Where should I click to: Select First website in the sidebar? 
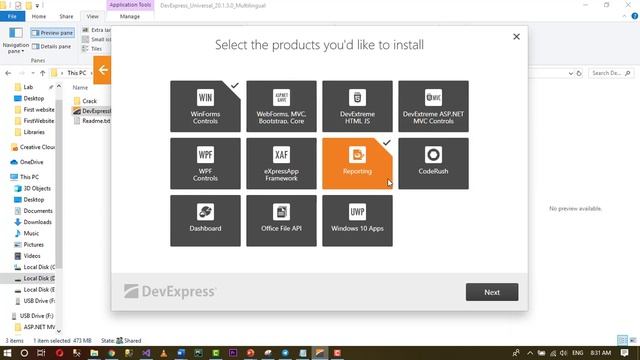(x=38, y=109)
